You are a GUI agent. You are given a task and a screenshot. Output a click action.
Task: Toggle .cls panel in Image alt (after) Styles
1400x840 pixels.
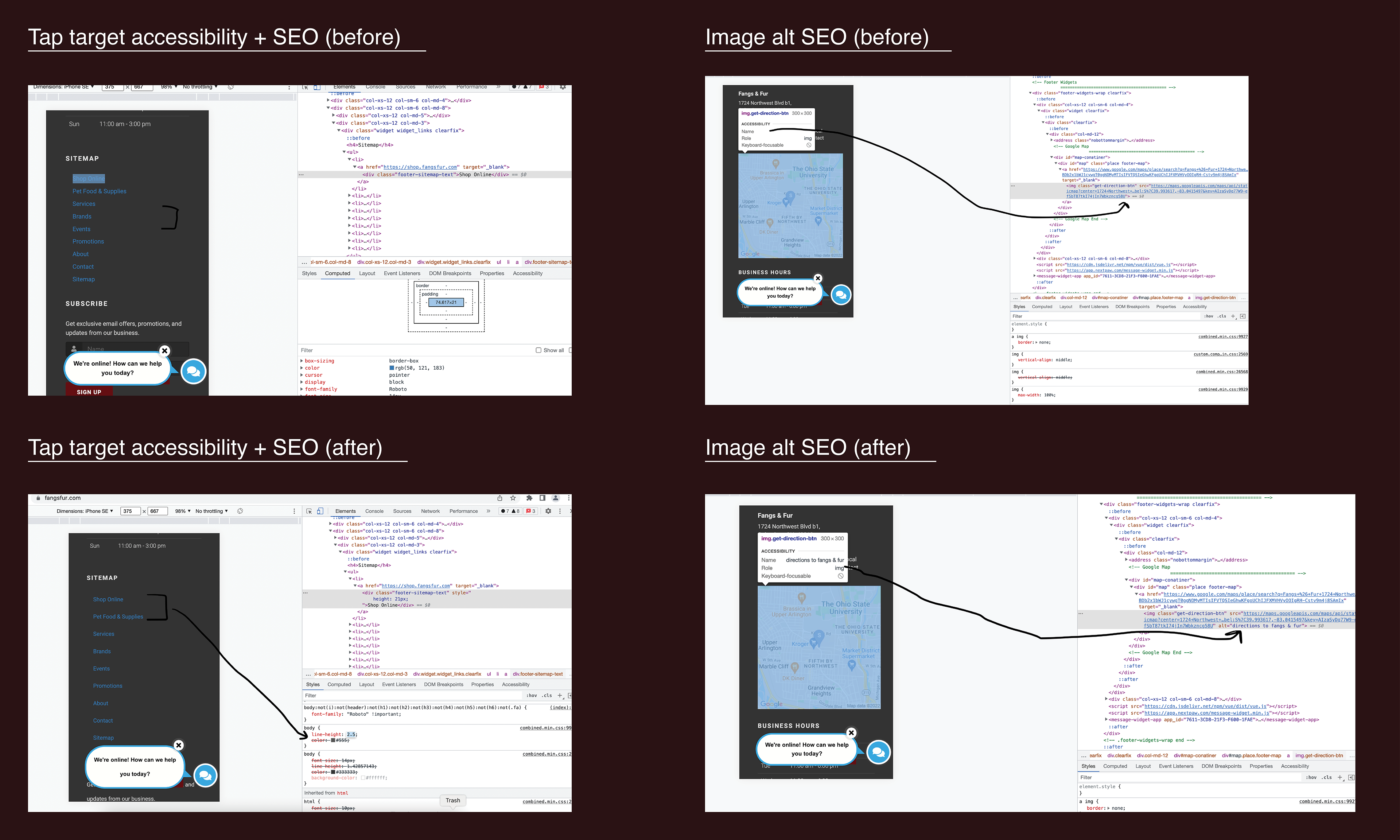point(1327,778)
